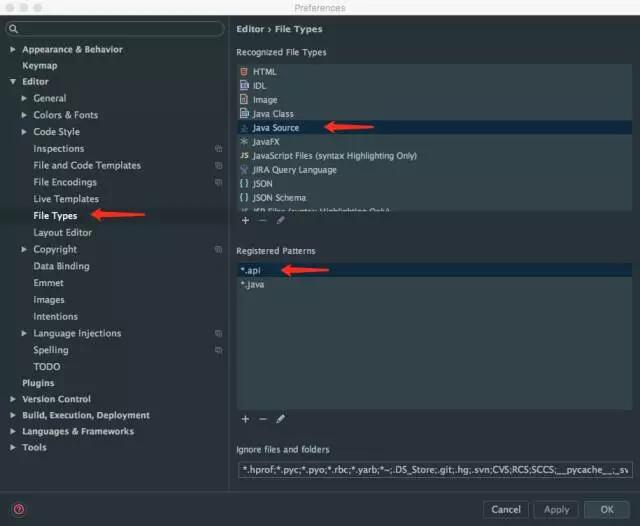Click the IDL file type icon

point(244,85)
